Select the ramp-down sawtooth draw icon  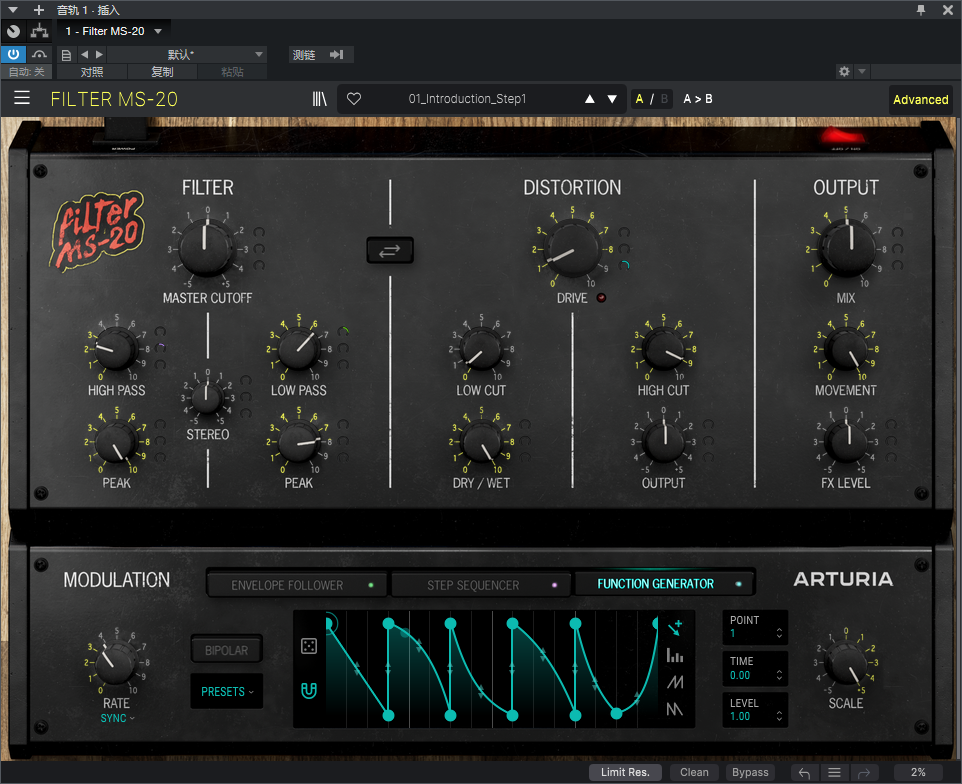click(675, 709)
